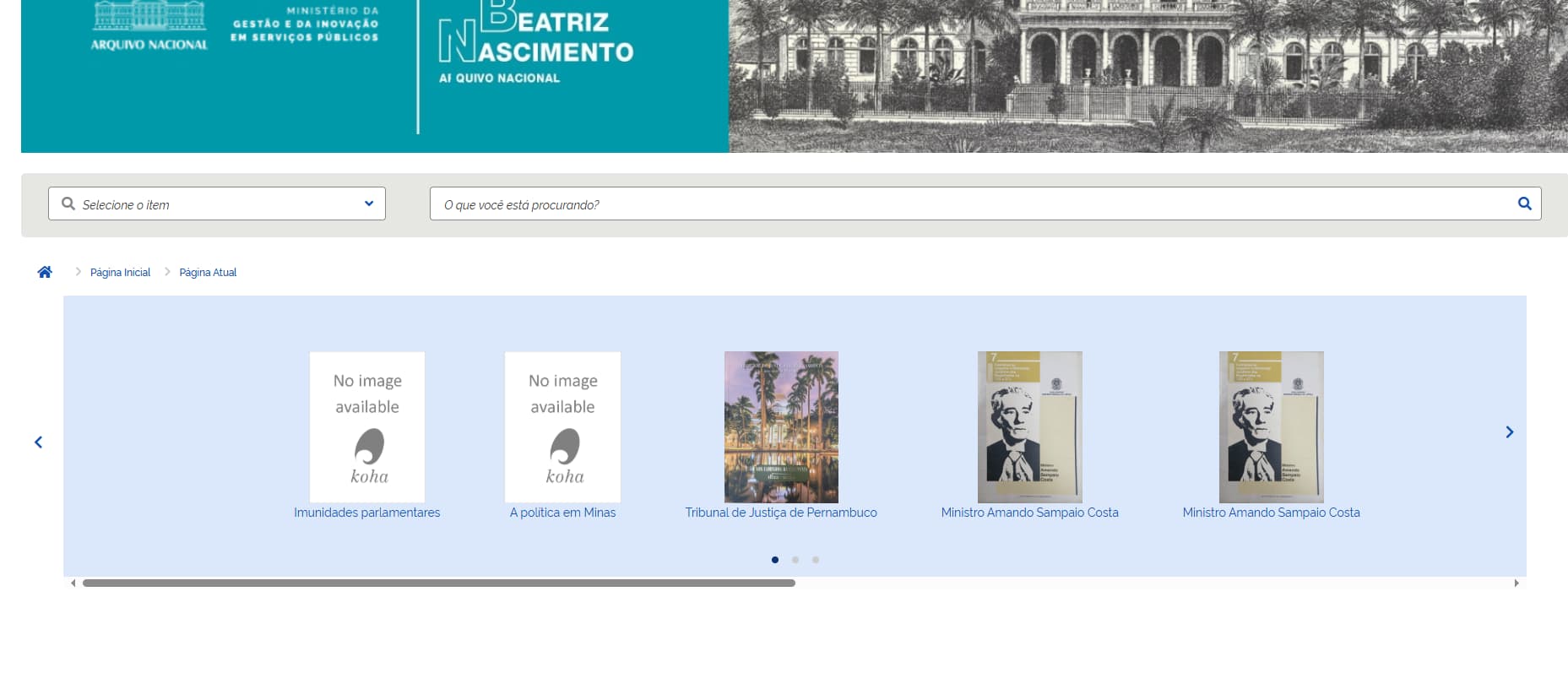
Task: Open Tribunal de Justiça de Pernambuco cover
Action: (781, 427)
